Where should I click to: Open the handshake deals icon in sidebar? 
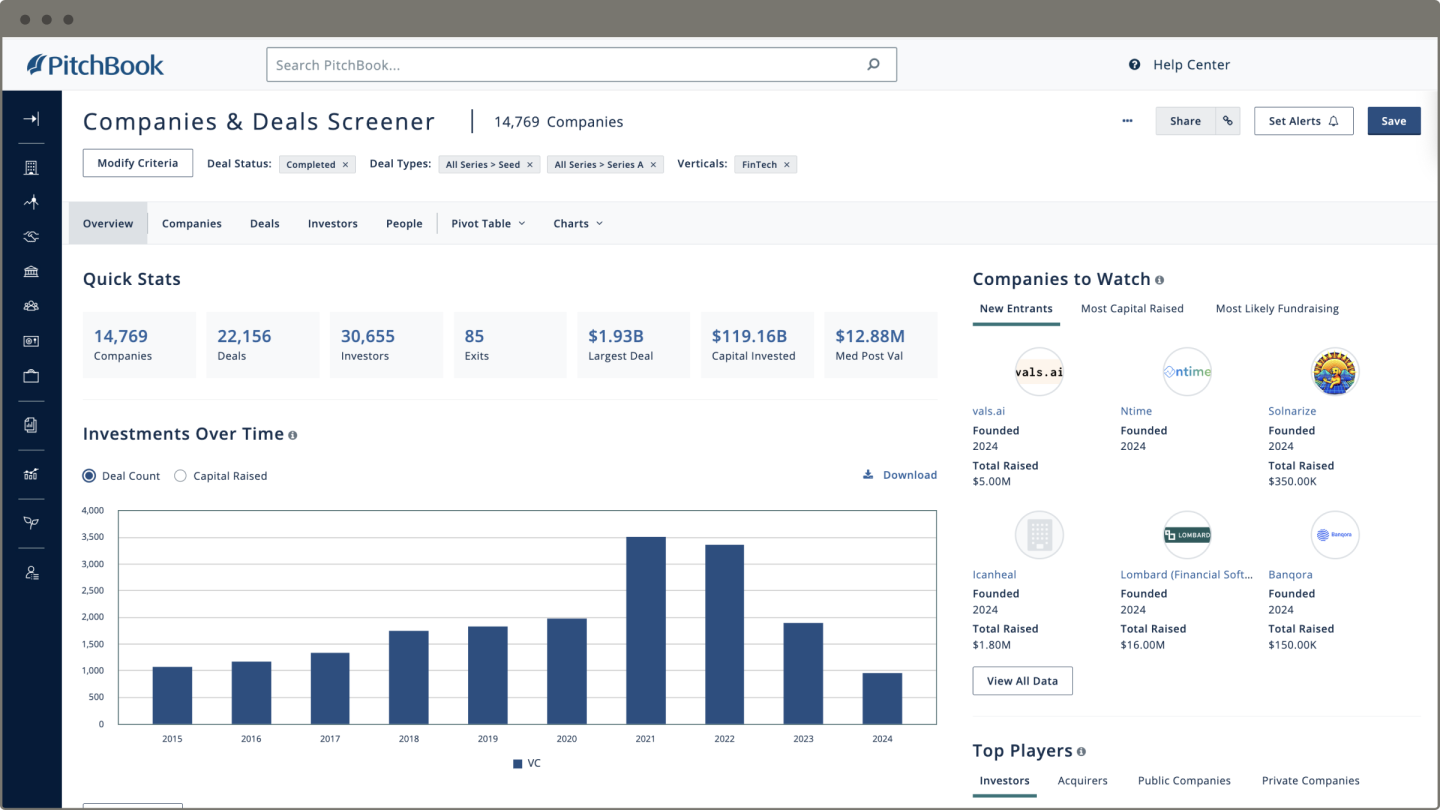click(31, 237)
